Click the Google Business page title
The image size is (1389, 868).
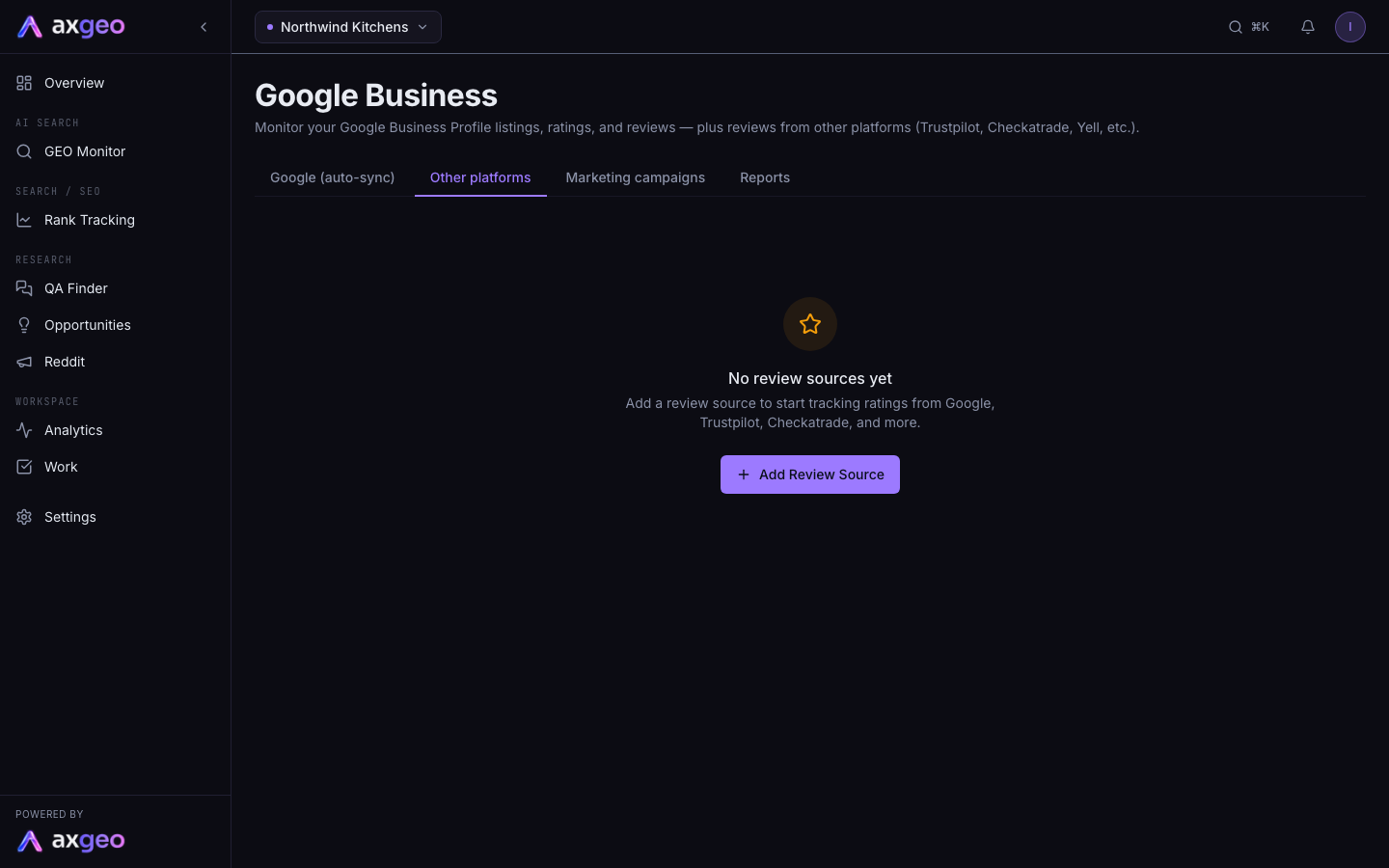(376, 95)
